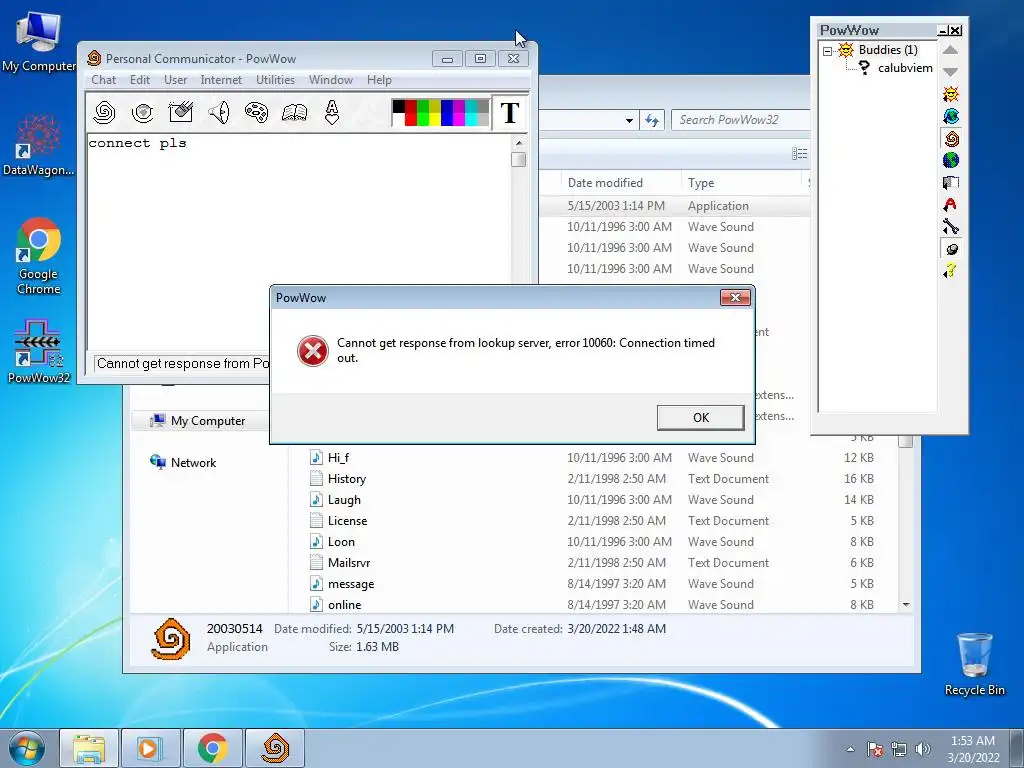Click OK in the PowWow error dialog

[x=701, y=417]
